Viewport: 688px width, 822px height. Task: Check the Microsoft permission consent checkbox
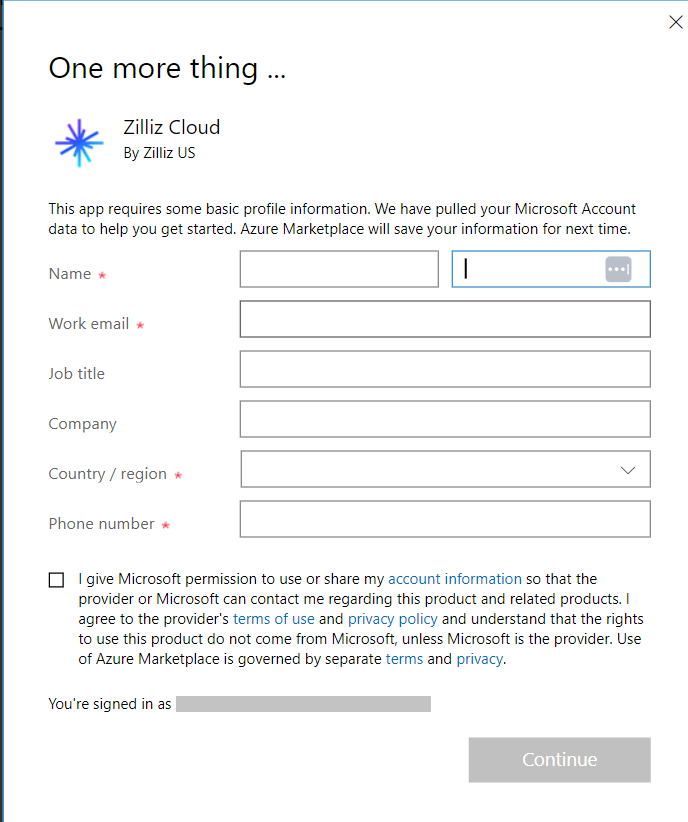coord(56,580)
